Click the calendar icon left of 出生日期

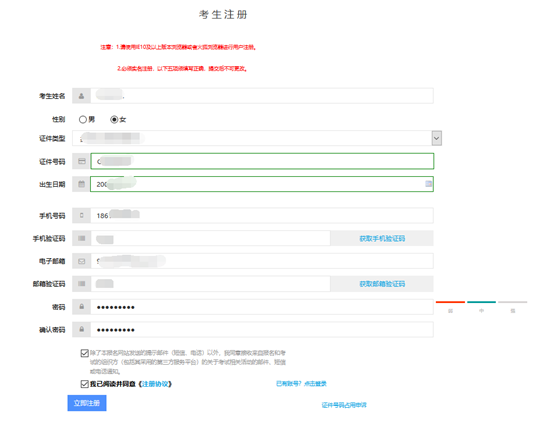[x=82, y=184]
